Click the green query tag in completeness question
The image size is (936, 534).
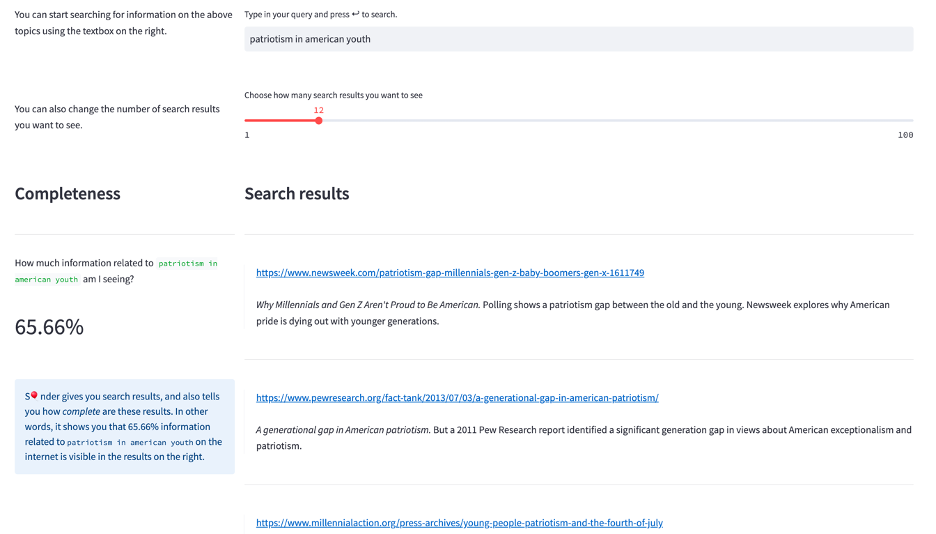point(188,263)
